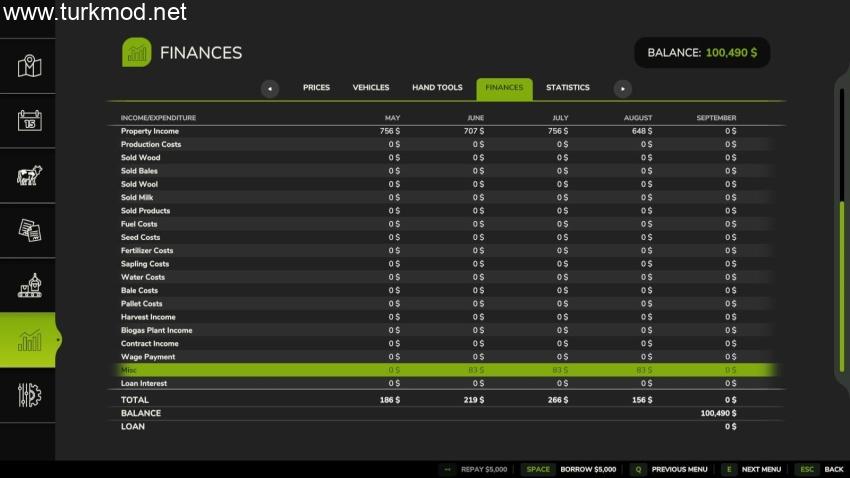Click June Property Income value 707 $
Image resolution: width=850 pixels, height=478 pixels.
tap(474, 131)
